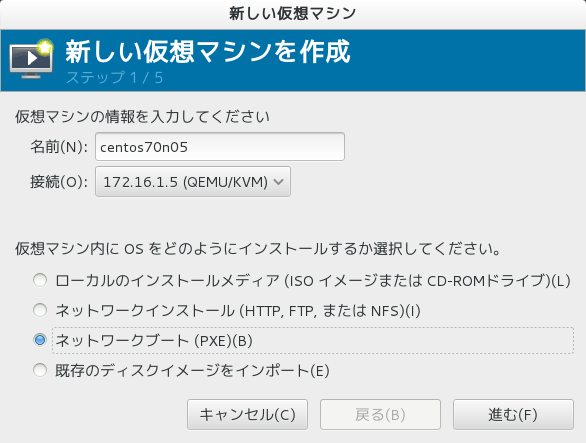
Task: Select 既存のディスクイメージをインポート radio option
Action: [40, 370]
